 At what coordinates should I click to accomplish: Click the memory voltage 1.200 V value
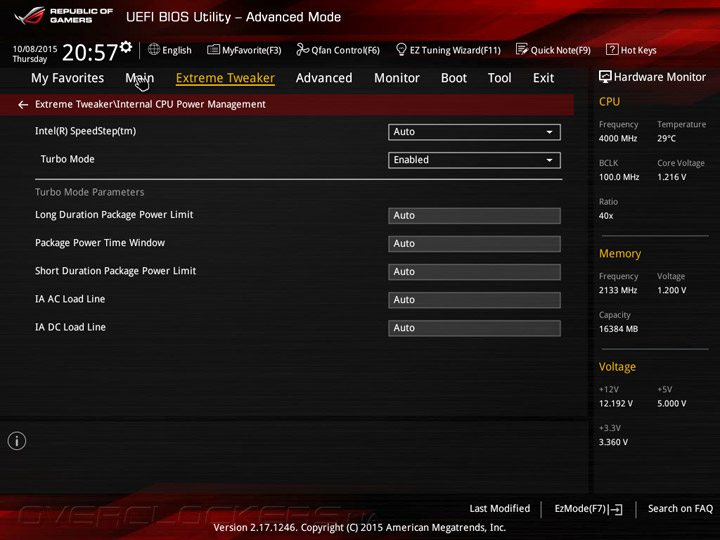point(672,290)
